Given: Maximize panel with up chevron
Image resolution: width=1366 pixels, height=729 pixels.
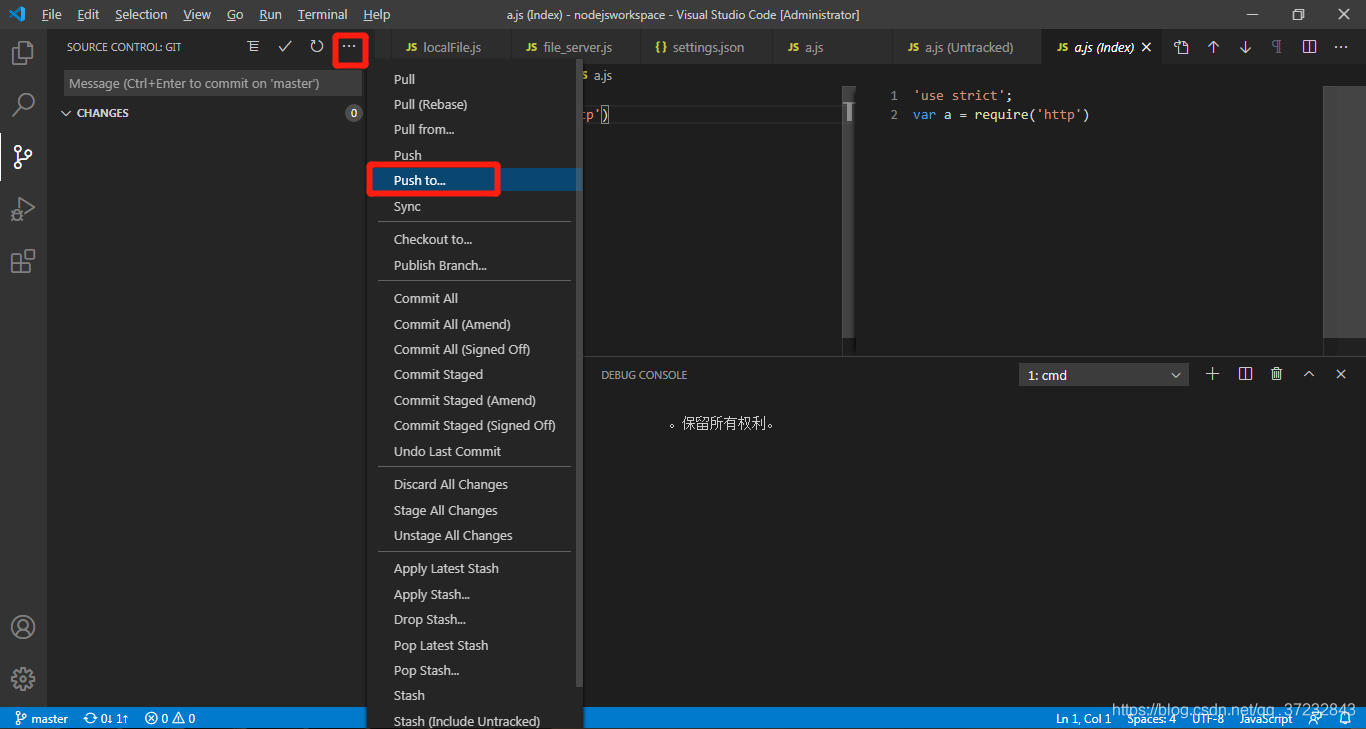Looking at the screenshot, I should coord(1309,374).
